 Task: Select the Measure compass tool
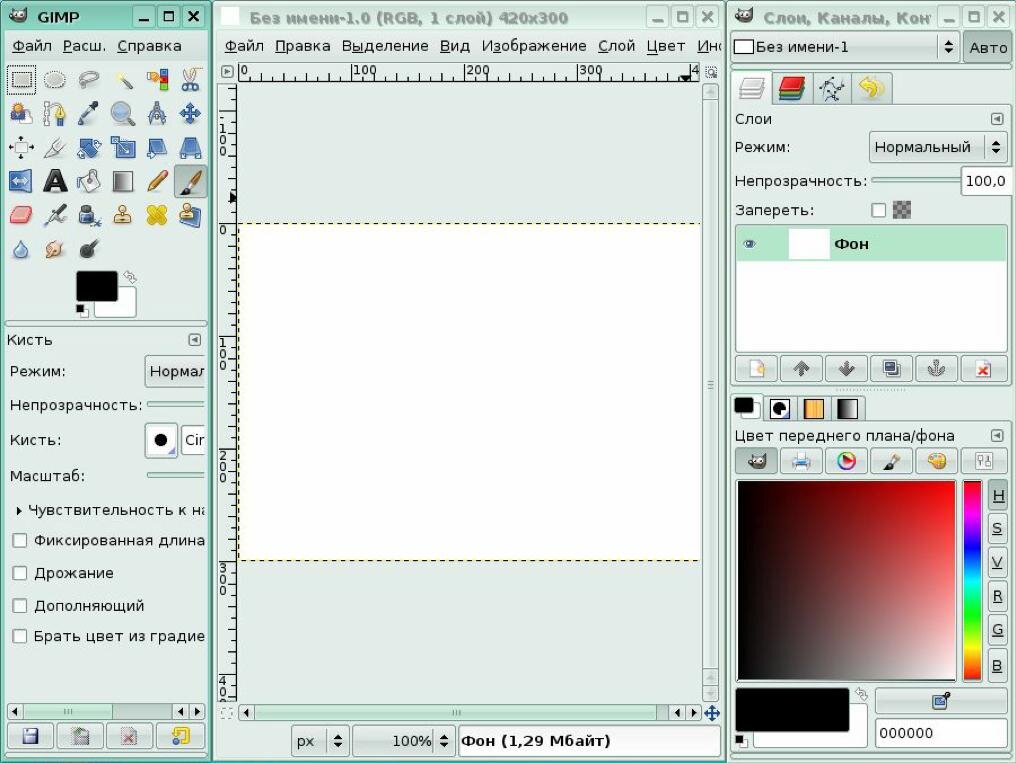click(x=157, y=114)
